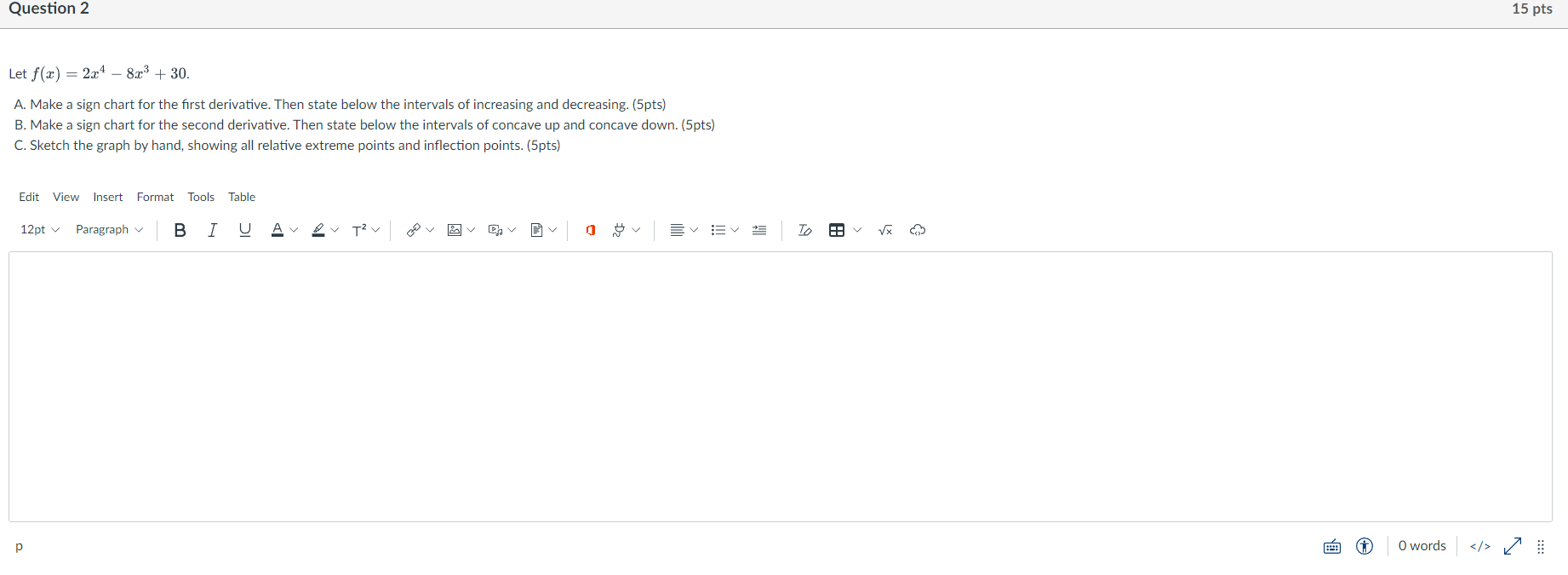Expand the table insert dropdown
This screenshot has height=575, width=1568.
pyautogui.click(x=857, y=230)
